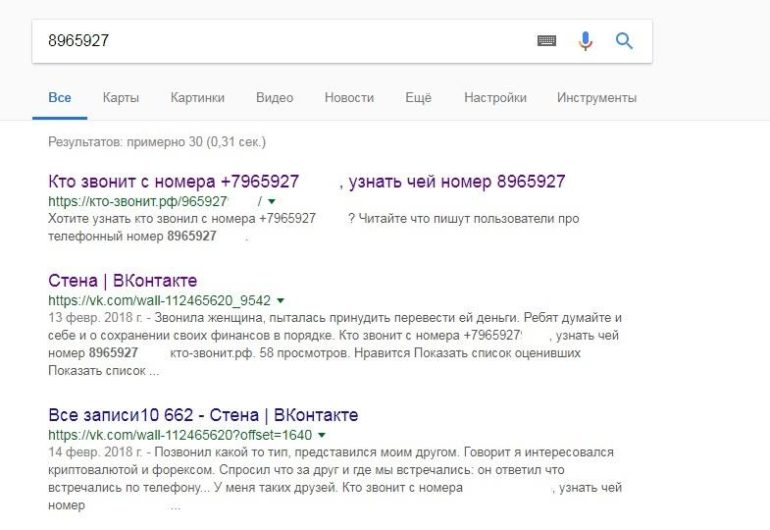This screenshot has height=530, width=770.
Task: Click snippet text "криптовалютой и форексом"
Action: (x=131, y=470)
